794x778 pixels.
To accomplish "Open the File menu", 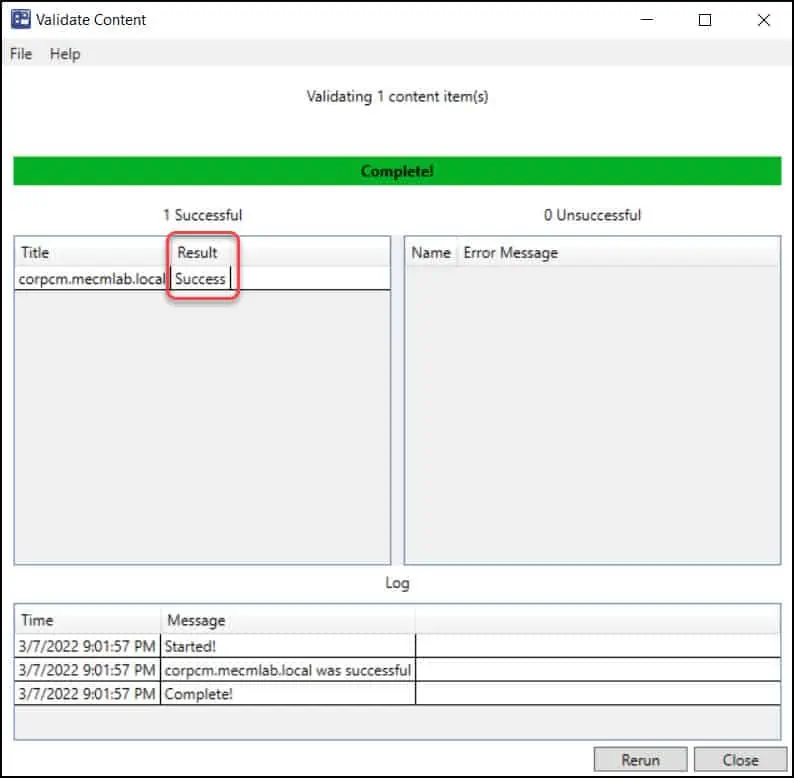I will pyautogui.click(x=21, y=54).
